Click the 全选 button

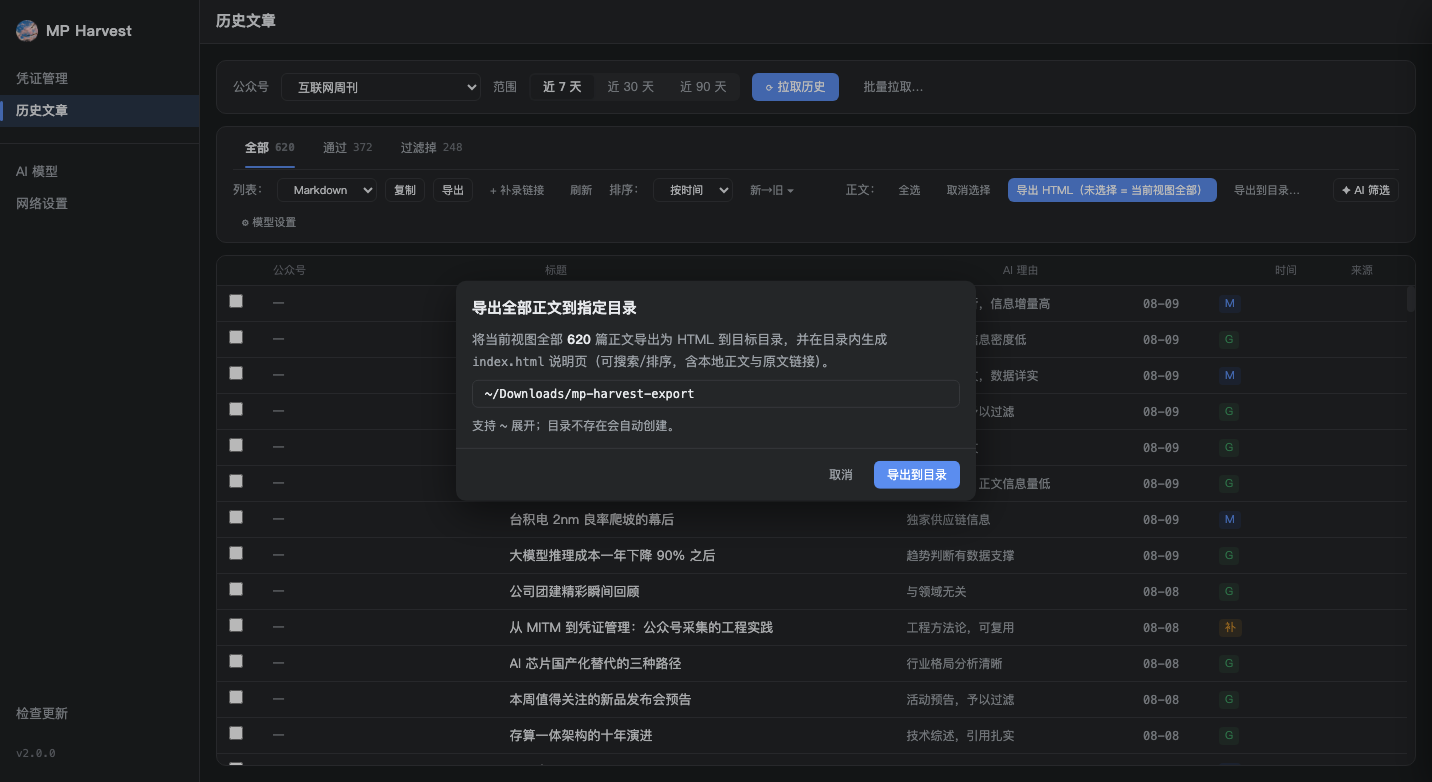[909, 190]
